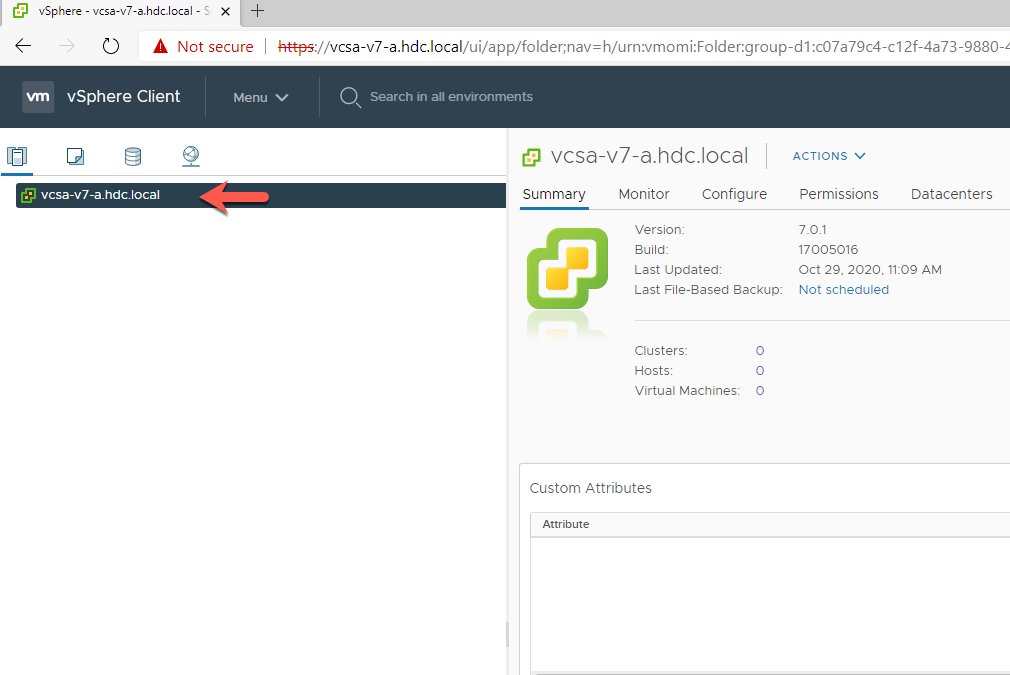This screenshot has width=1010, height=675.
Task: Select vcsa-v7-a.hdc.local in the tree
Action: (x=261, y=195)
